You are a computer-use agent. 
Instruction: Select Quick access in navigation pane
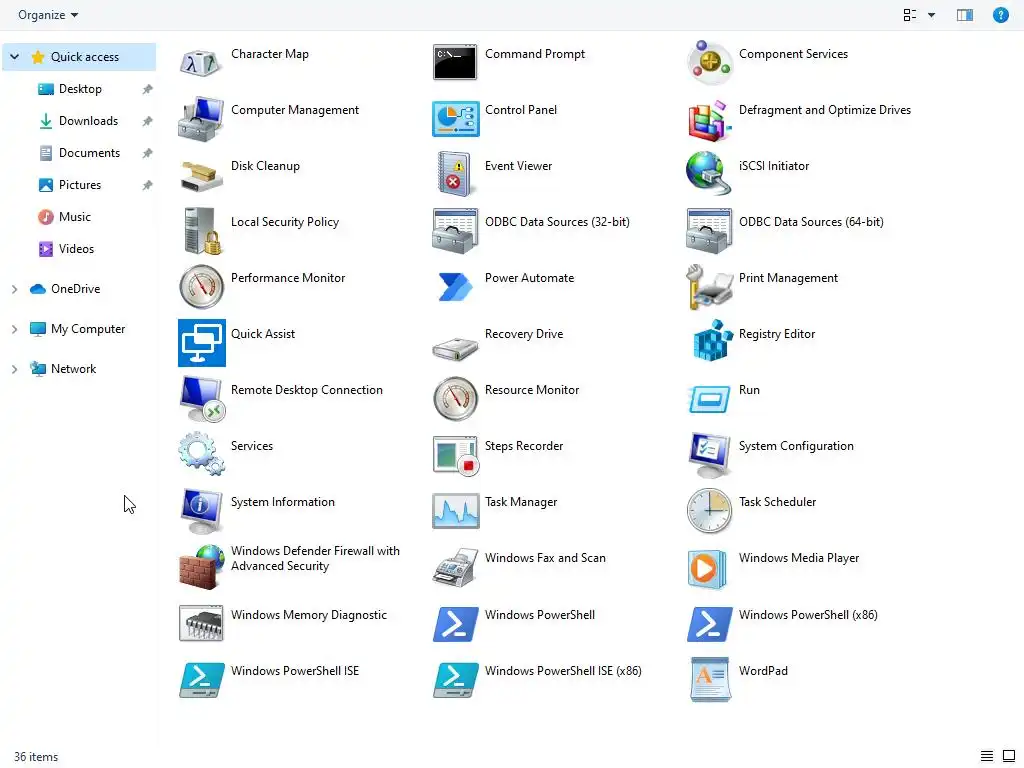coord(79,57)
